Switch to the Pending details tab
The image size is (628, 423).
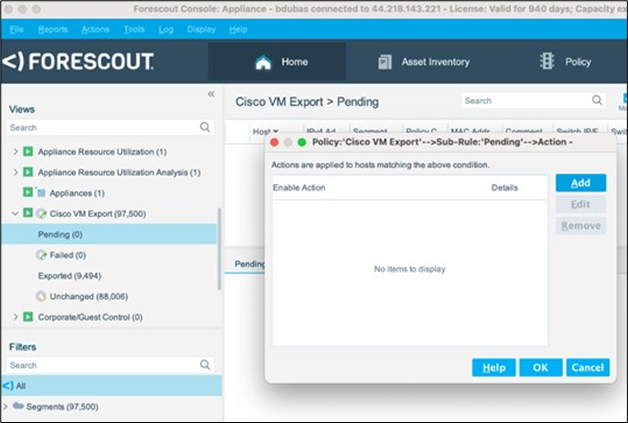pyautogui.click(x=249, y=264)
